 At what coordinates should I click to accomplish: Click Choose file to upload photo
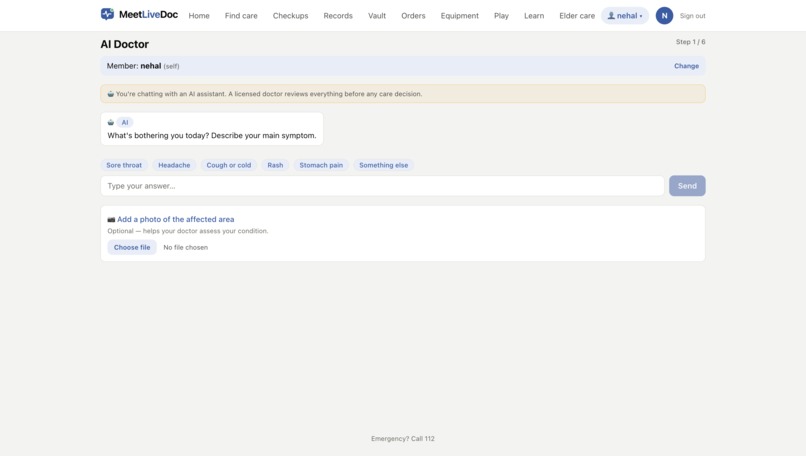click(x=132, y=247)
